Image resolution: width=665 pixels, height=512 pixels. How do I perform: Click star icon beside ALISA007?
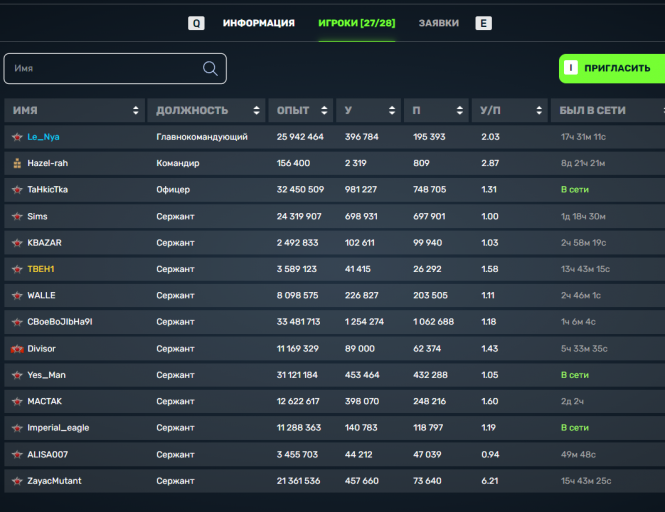pos(17,454)
